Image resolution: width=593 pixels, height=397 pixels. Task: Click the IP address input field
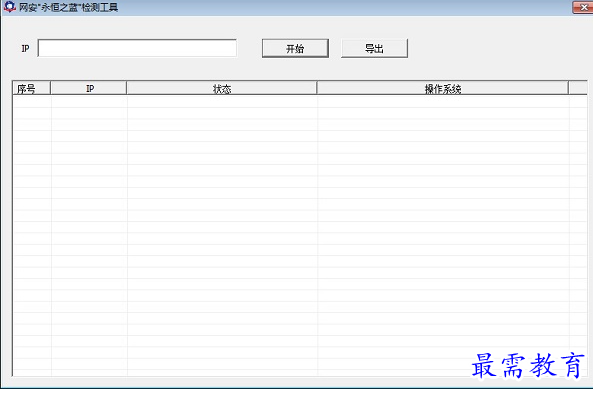click(137, 48)
